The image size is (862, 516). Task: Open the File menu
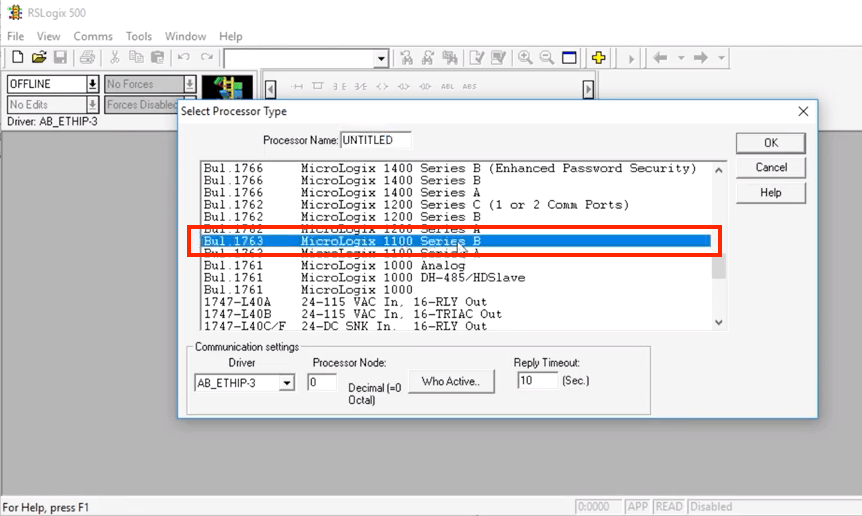(x=15, y=36)
